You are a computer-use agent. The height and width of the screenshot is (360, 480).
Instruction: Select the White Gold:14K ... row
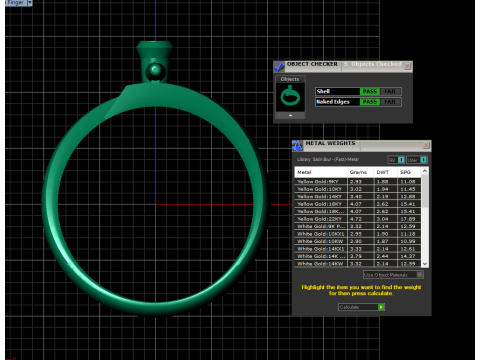pos(358,256)
